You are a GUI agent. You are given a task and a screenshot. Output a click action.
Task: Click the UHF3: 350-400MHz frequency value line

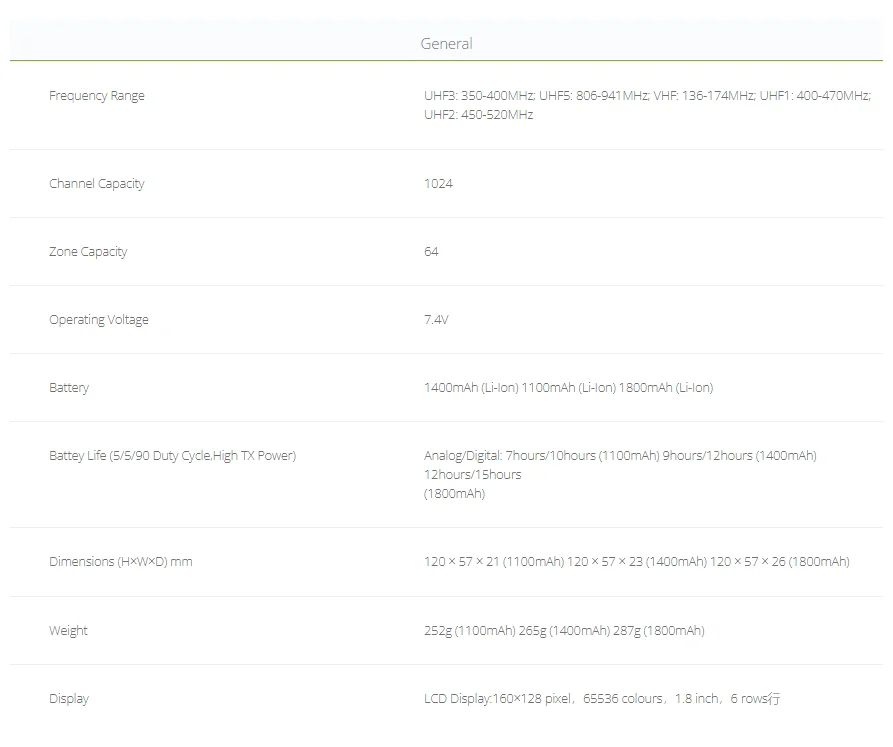(x=646, y=96)
